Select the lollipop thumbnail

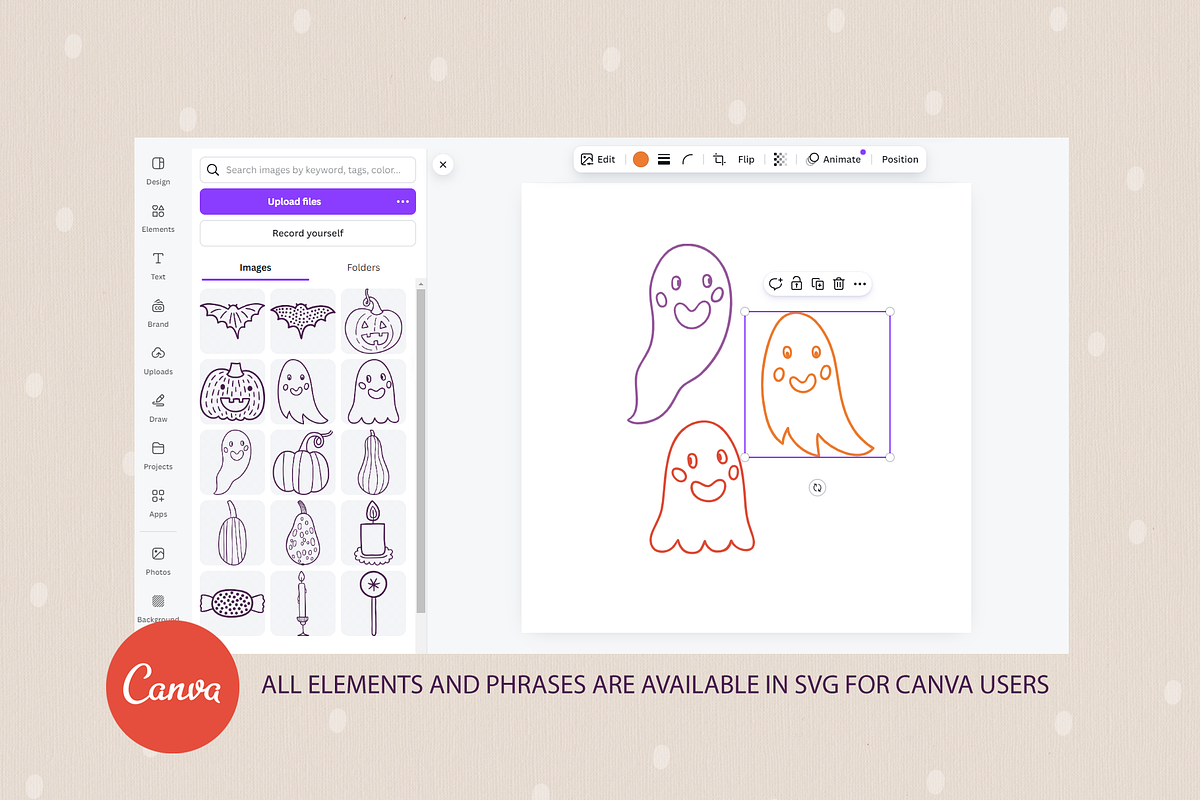point(374,603)
